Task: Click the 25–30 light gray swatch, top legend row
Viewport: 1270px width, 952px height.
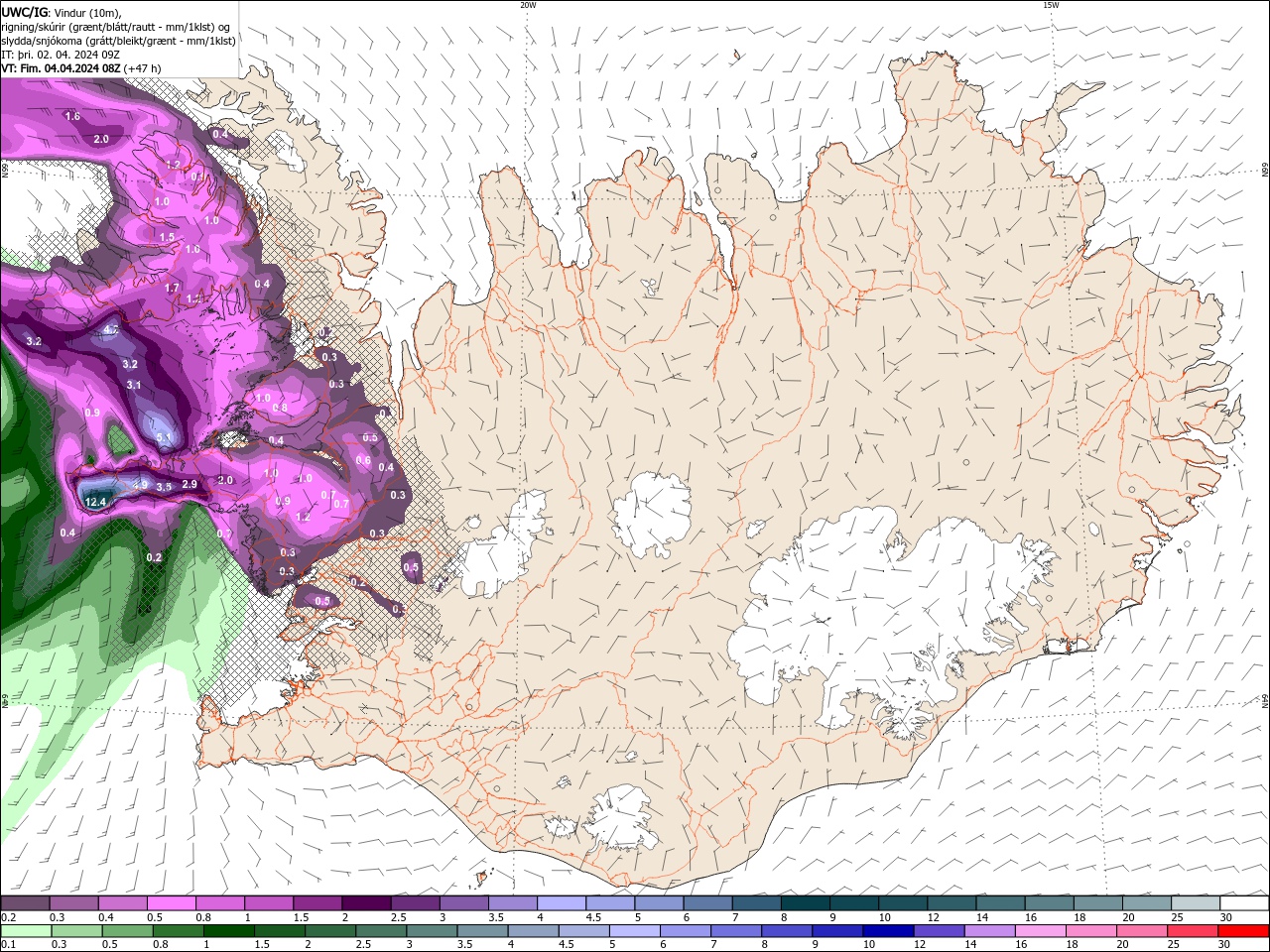Action: click(1196, 903)
